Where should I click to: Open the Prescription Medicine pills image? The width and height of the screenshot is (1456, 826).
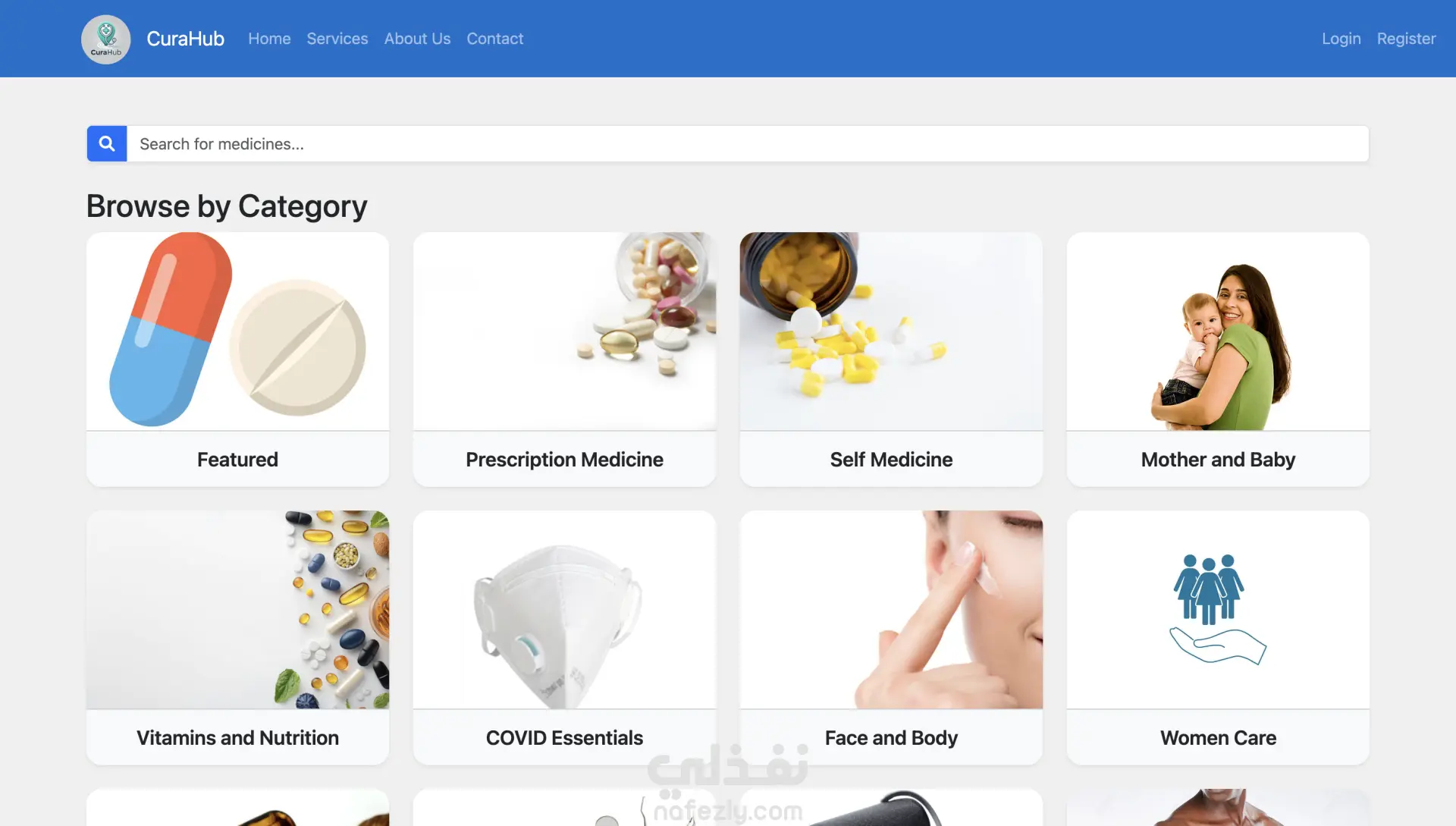click(x=564, y=331)
